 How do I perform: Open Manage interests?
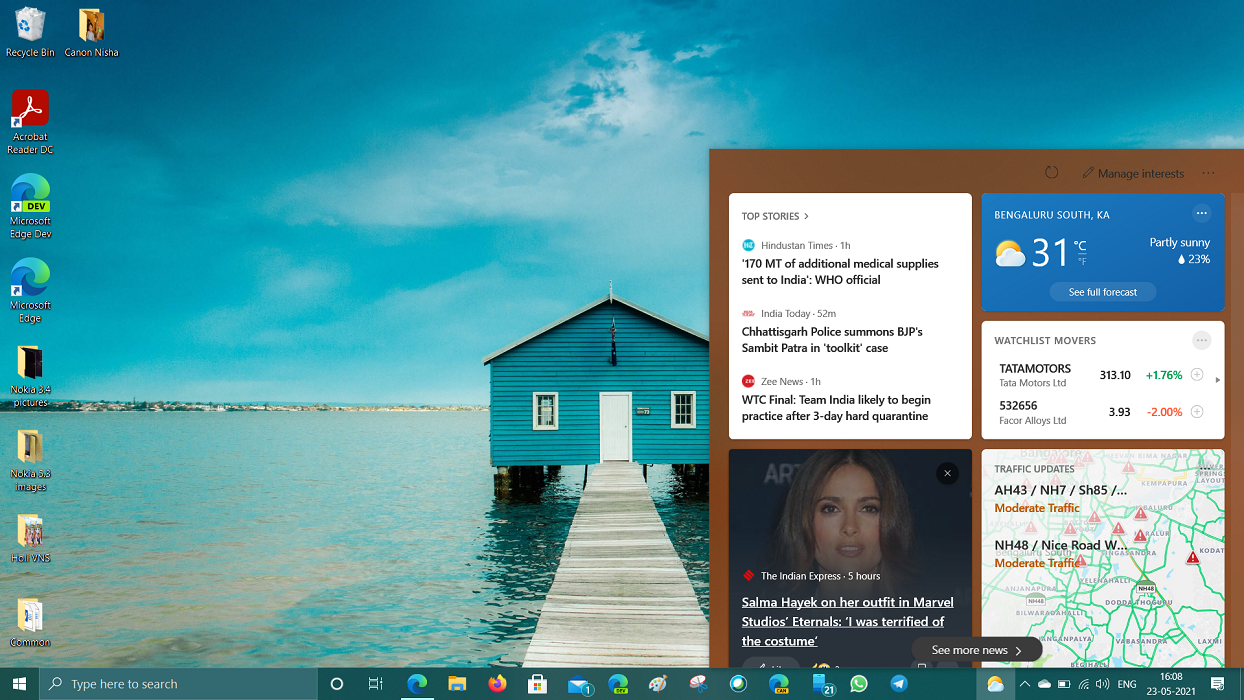1133,172
